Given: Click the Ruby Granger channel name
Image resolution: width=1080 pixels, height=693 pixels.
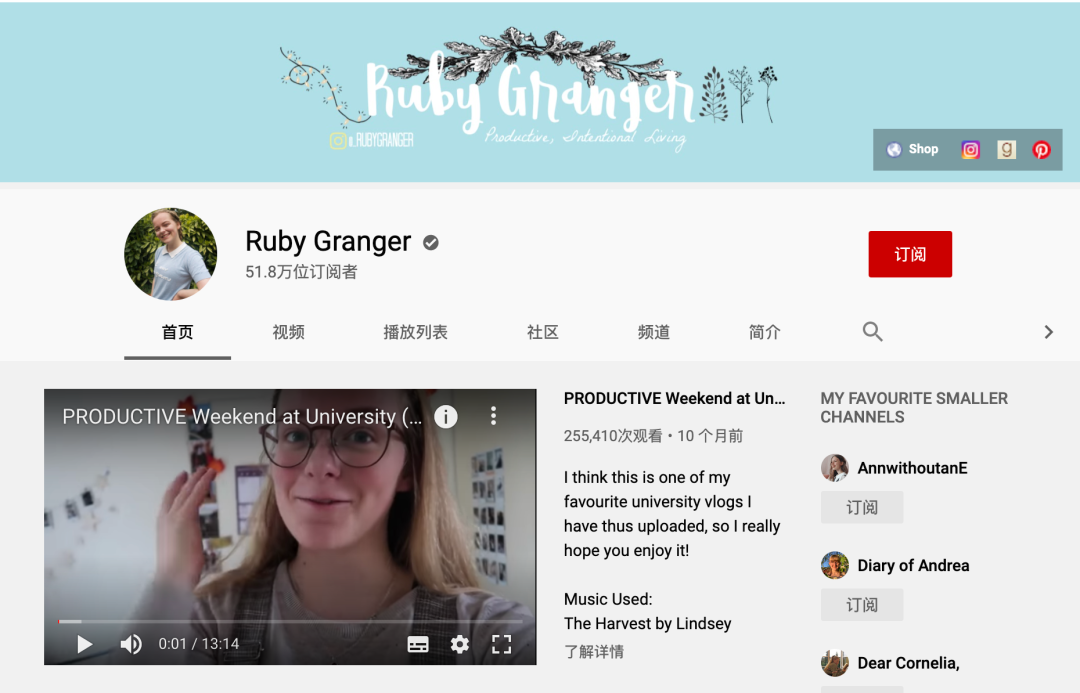Looking at the screenshot, I should [328, 241].
